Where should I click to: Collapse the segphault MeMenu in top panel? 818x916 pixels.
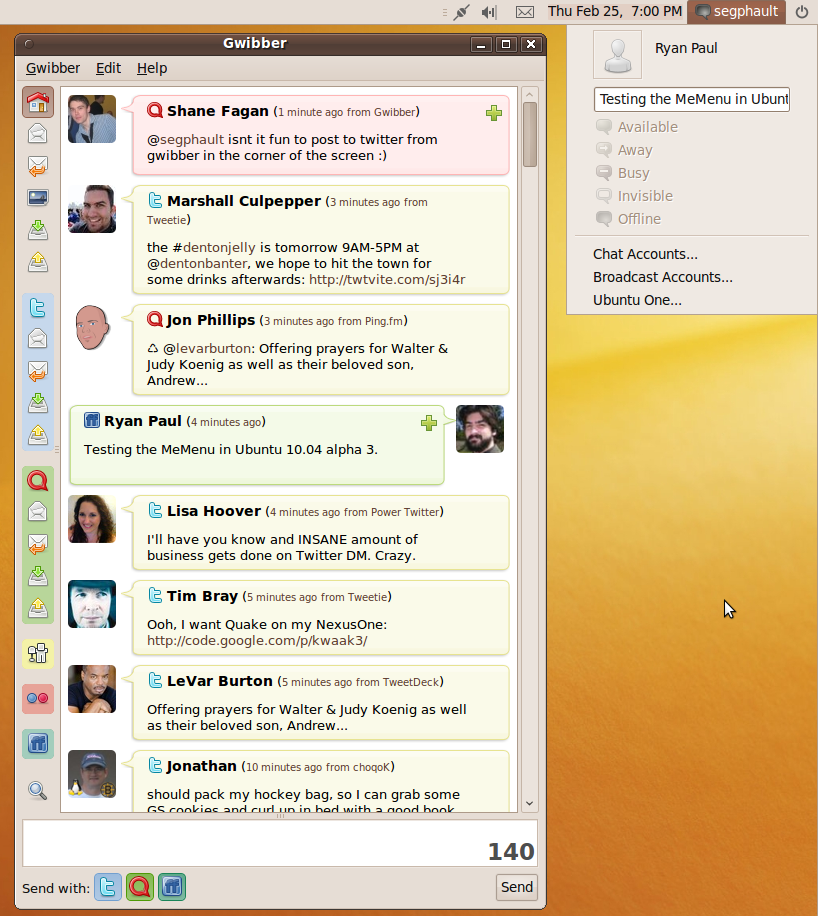pos(736,12)
